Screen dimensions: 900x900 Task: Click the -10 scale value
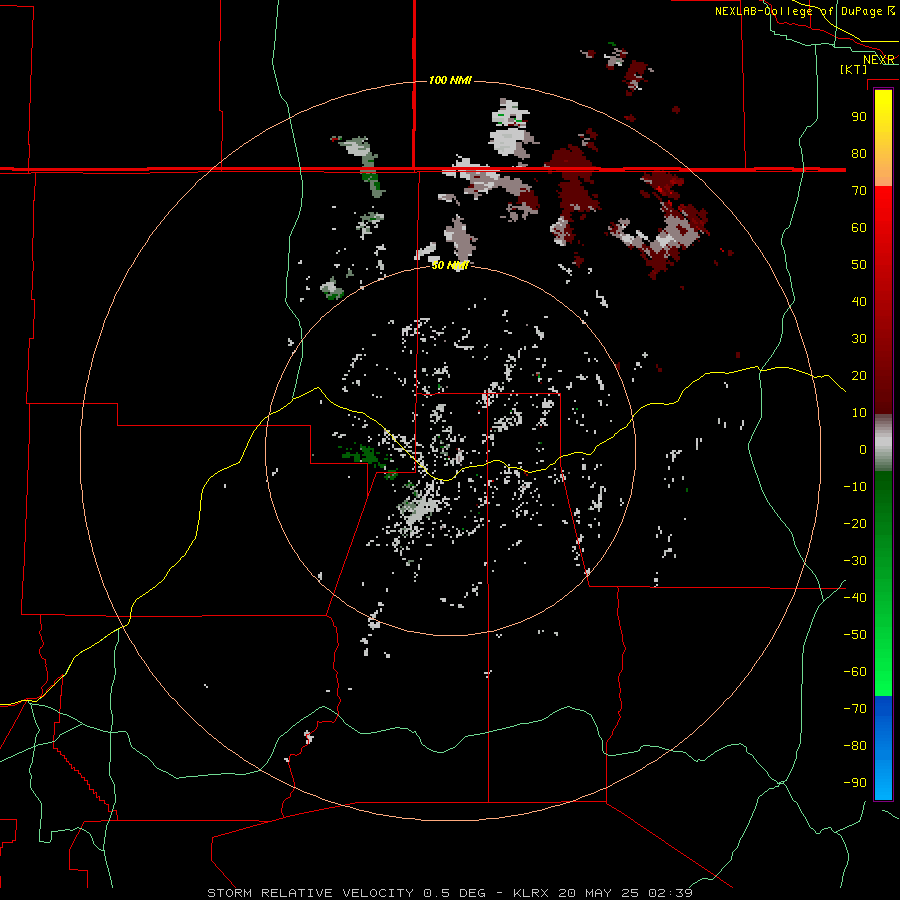855,487
